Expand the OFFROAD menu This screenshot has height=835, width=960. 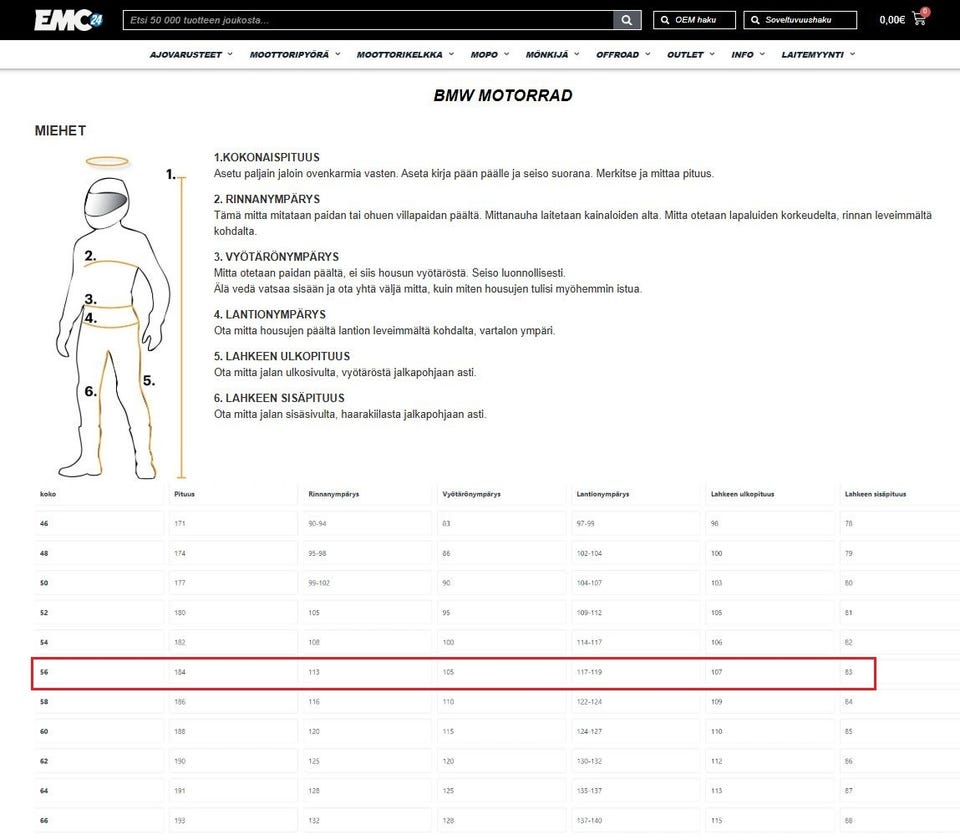[623, 54]
